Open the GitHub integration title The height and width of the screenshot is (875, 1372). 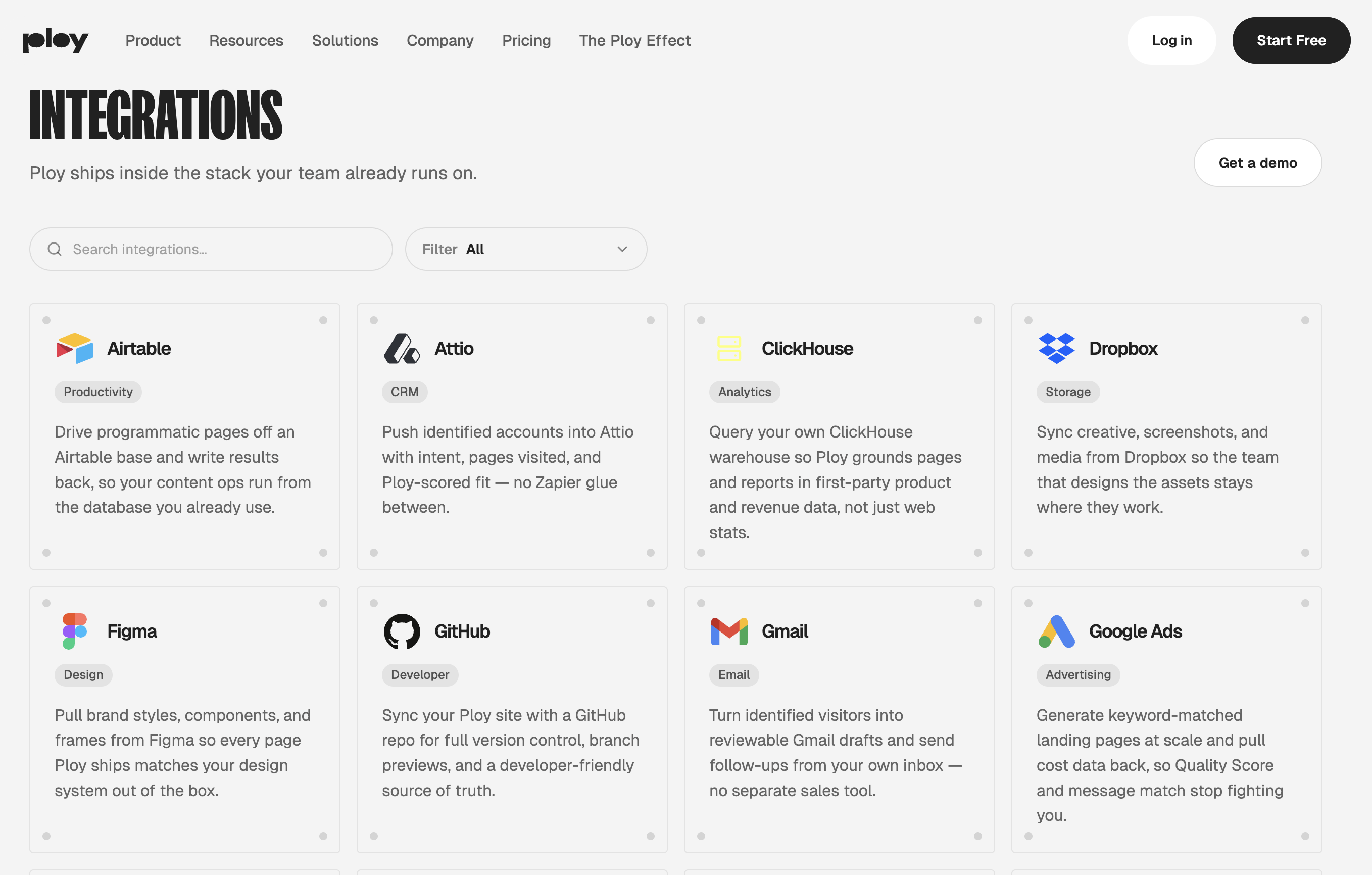click(462, 631)
